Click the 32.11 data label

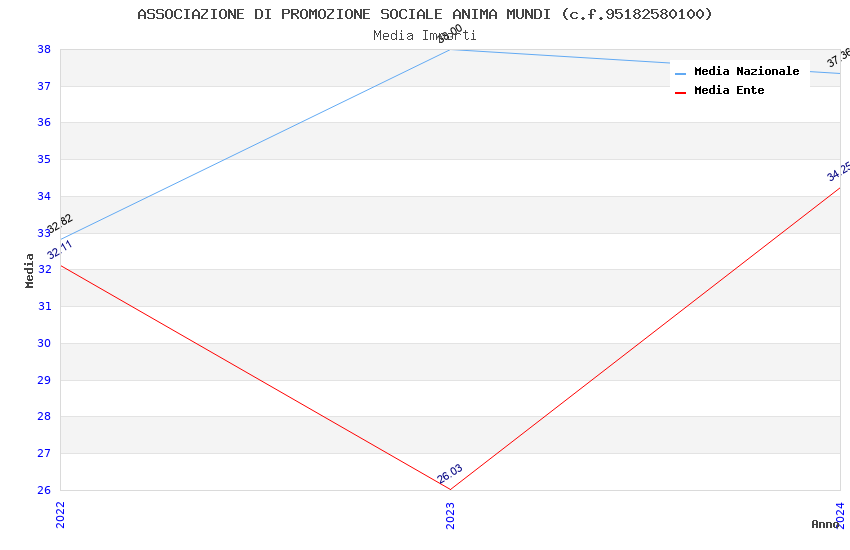click(60, 249)
